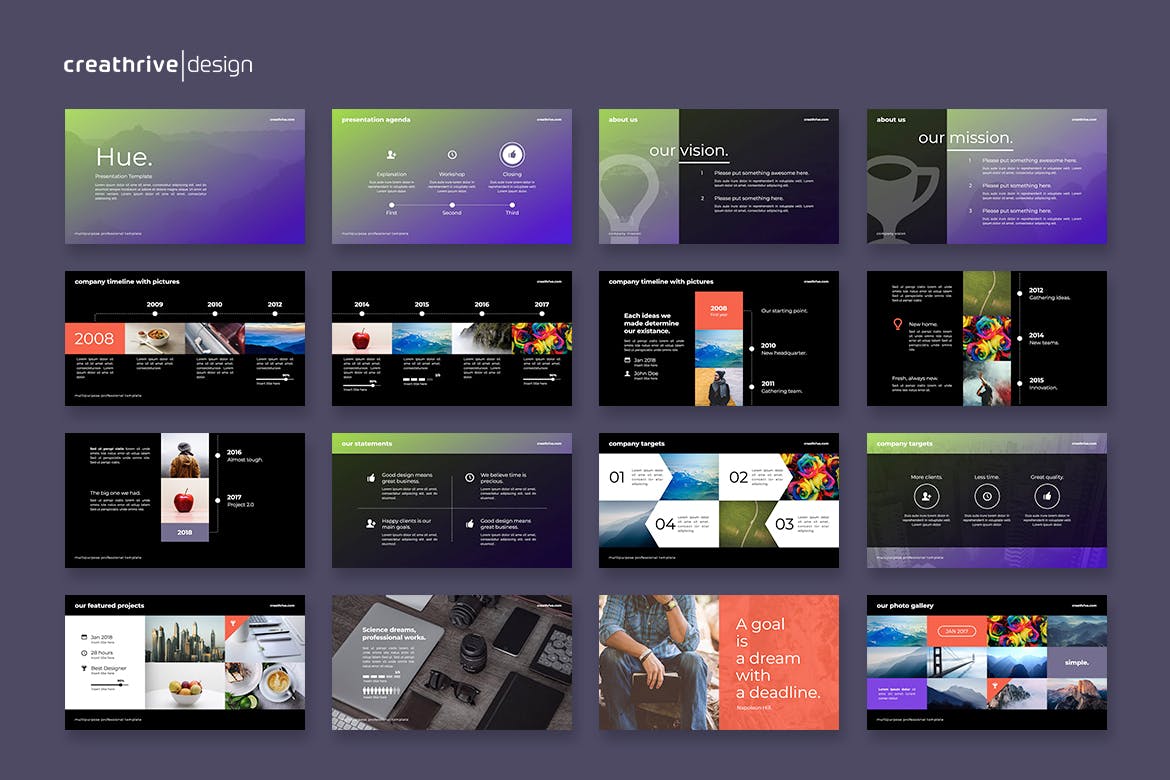Image resolution: width=1170 pixels, height=780 pixels.
Task: Click the thumbs-up Closing icon
Action: tap(512, 155)
